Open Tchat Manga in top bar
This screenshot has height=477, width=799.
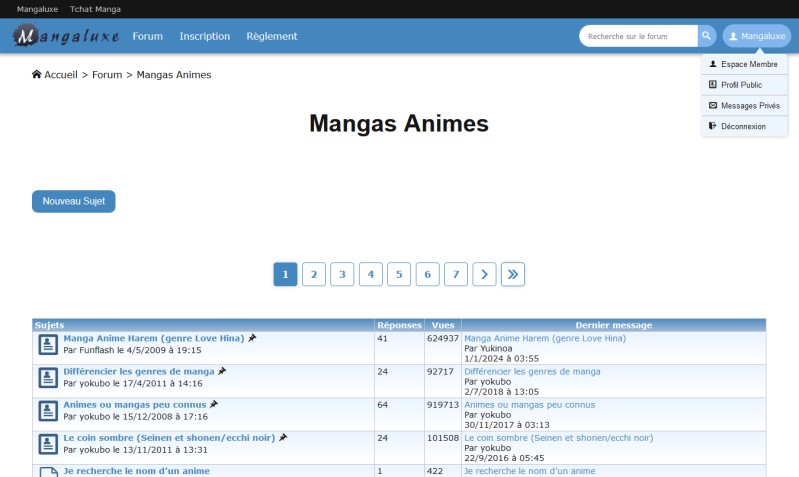point(95,8)
